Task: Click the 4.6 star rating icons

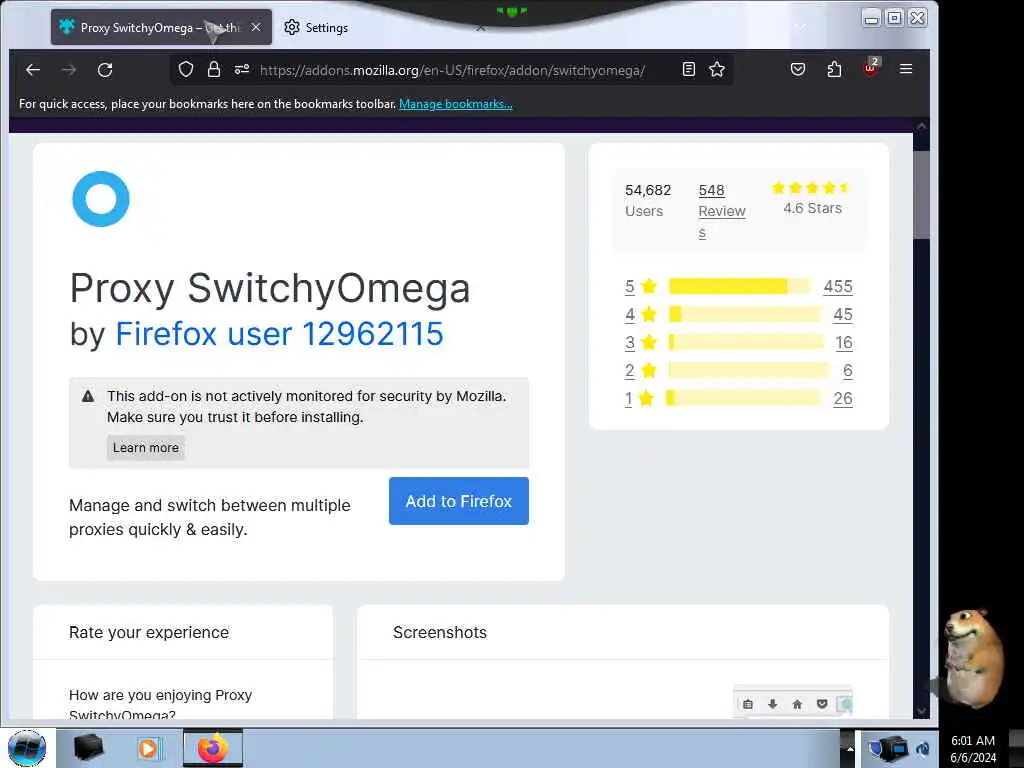Action: click(x=810, y=188)
